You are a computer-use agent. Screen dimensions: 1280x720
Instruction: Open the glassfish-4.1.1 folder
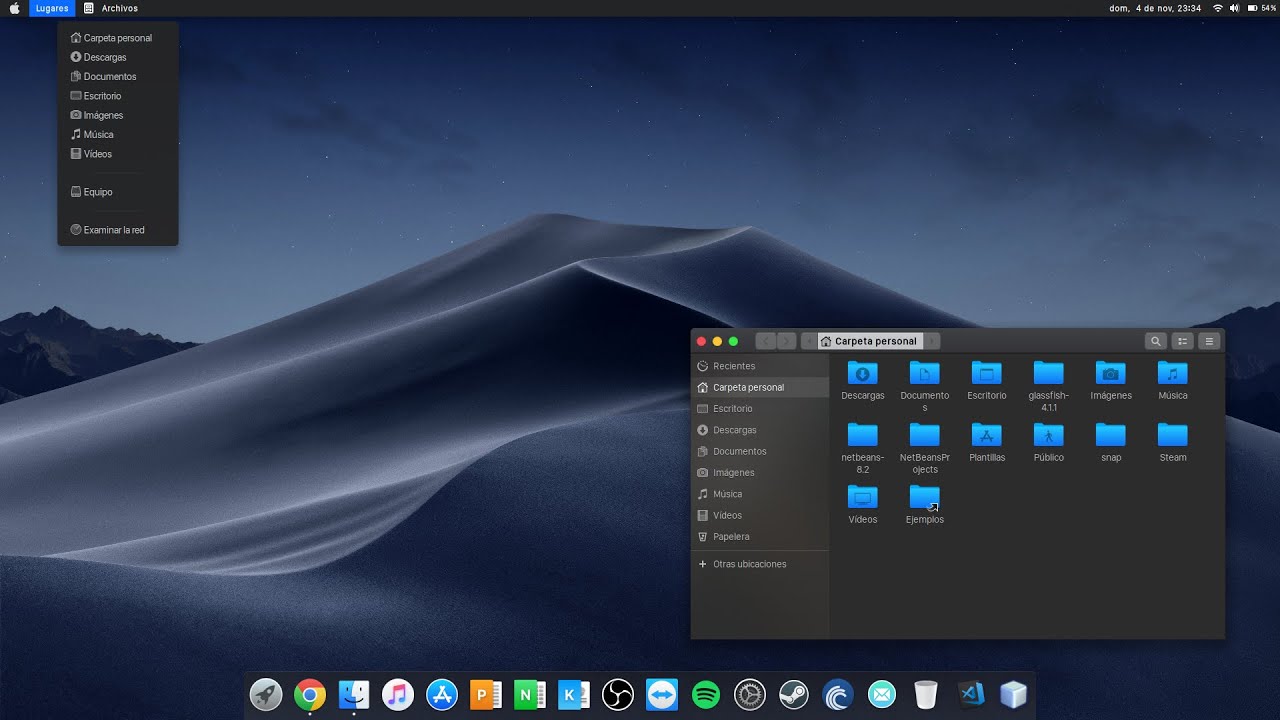pos(1049,386)
